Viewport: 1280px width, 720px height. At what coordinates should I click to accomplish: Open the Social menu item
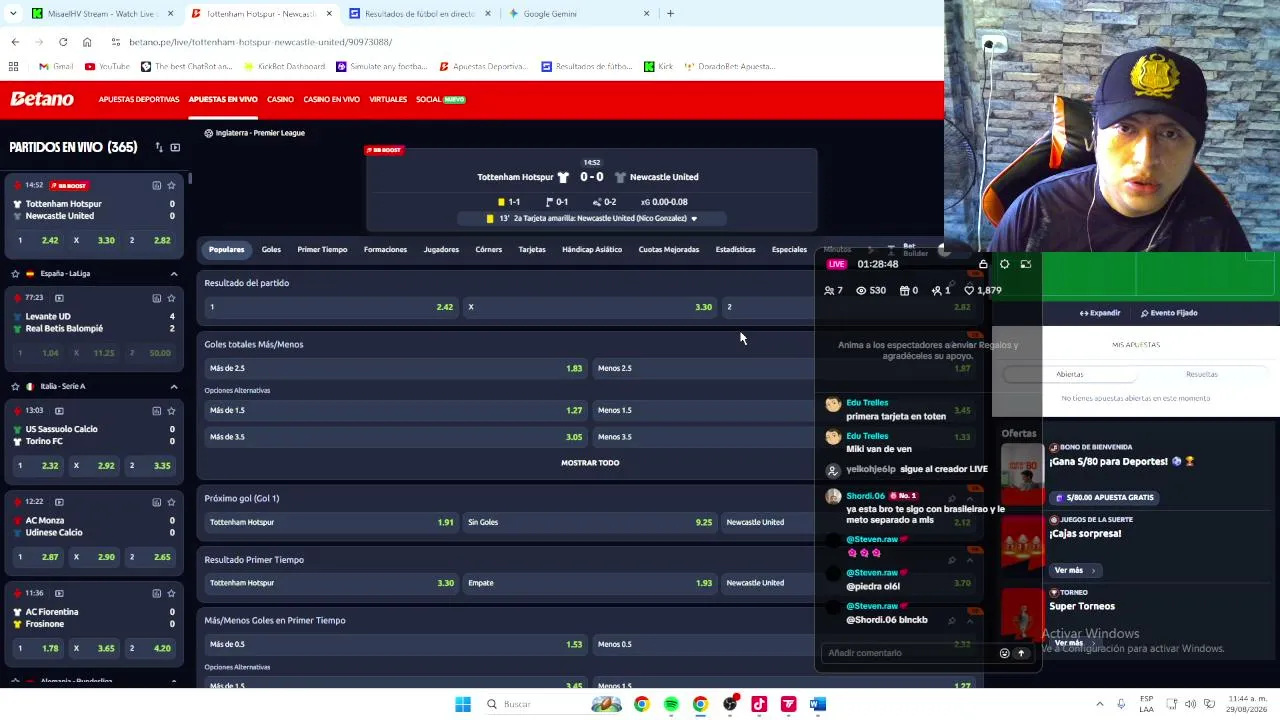(441, 99)
